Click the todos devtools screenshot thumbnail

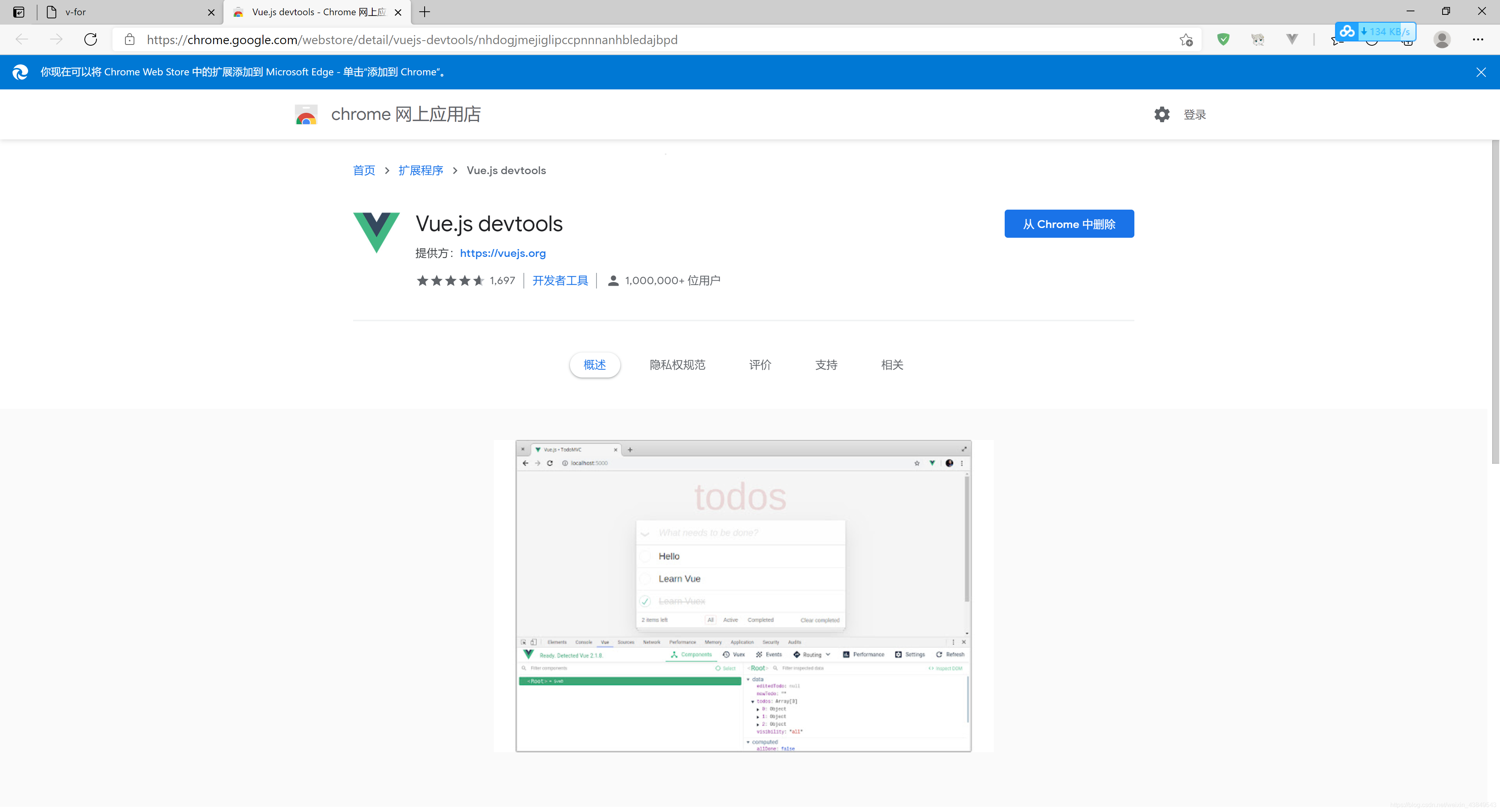[743, 595]
